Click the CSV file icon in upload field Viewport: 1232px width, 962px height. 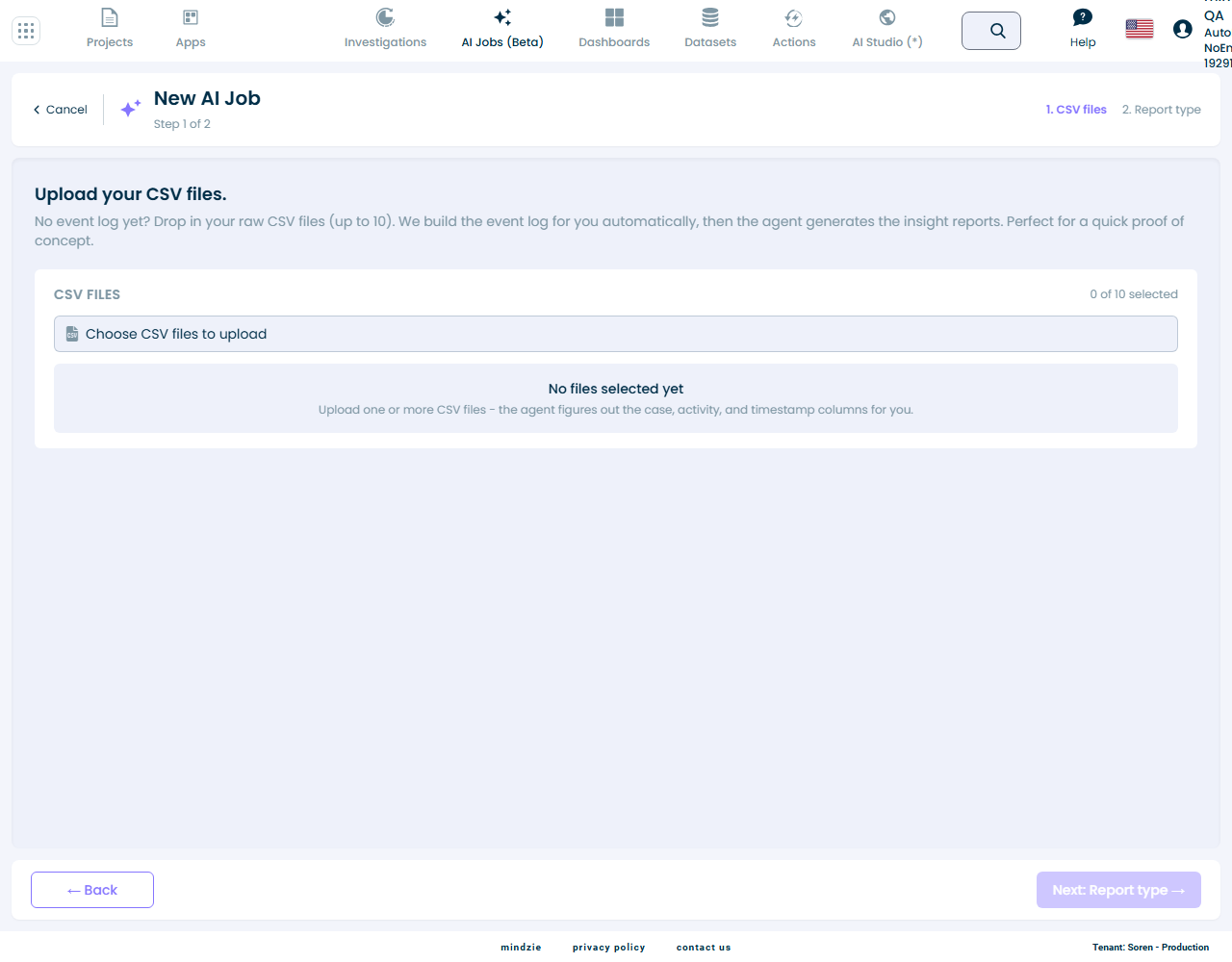coord(72,334)
